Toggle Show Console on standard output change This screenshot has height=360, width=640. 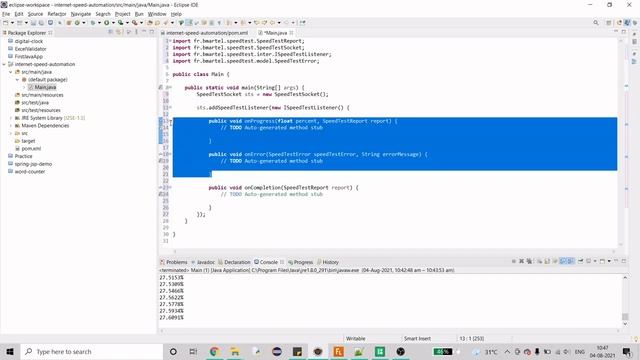pos(562,261)
